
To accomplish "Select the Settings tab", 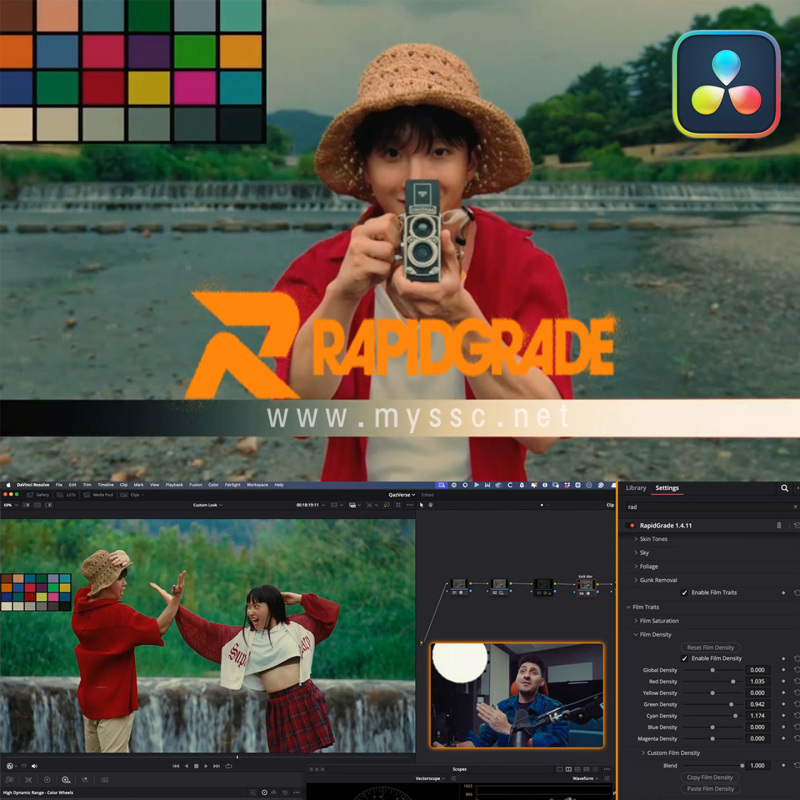I will click(x=667, y=488).
